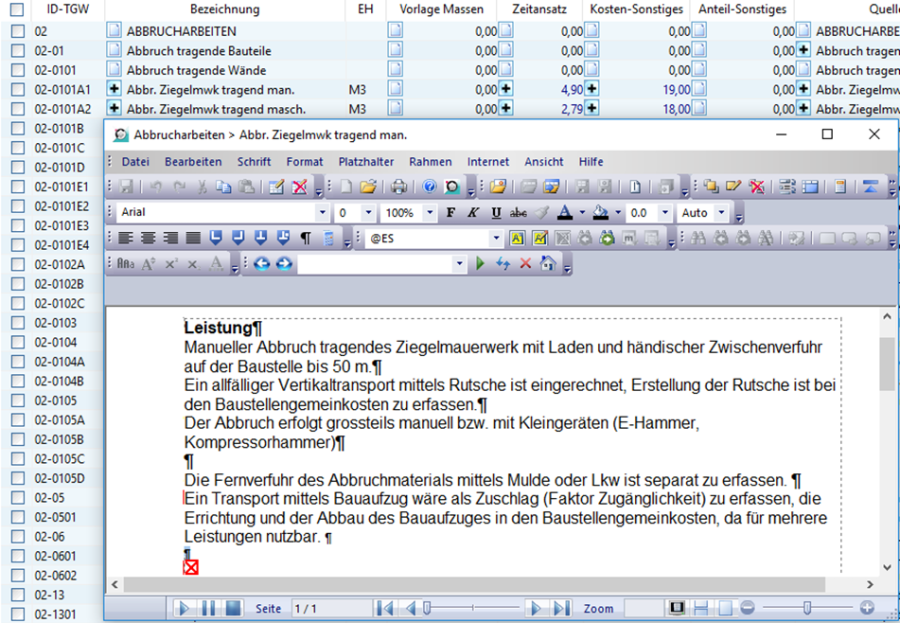Image resolution: width=900 pixels, height=623 pixels.
Task: Center-align the paragraph text
Action: click(x=147, y=239)
